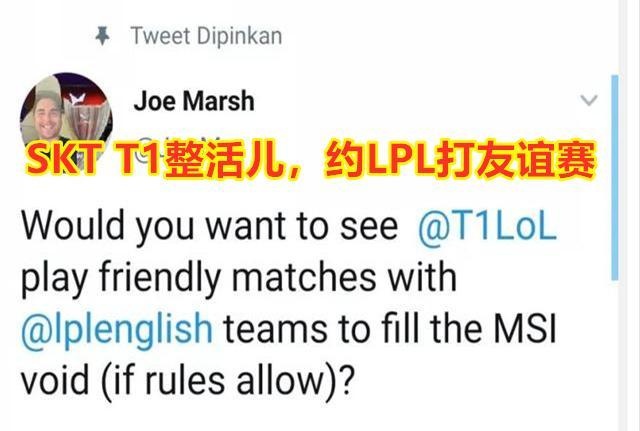The width and height of the screenshot is (640, 431).
Task: Open Joe Marsh's profile avatar
Action: (66, 119)
